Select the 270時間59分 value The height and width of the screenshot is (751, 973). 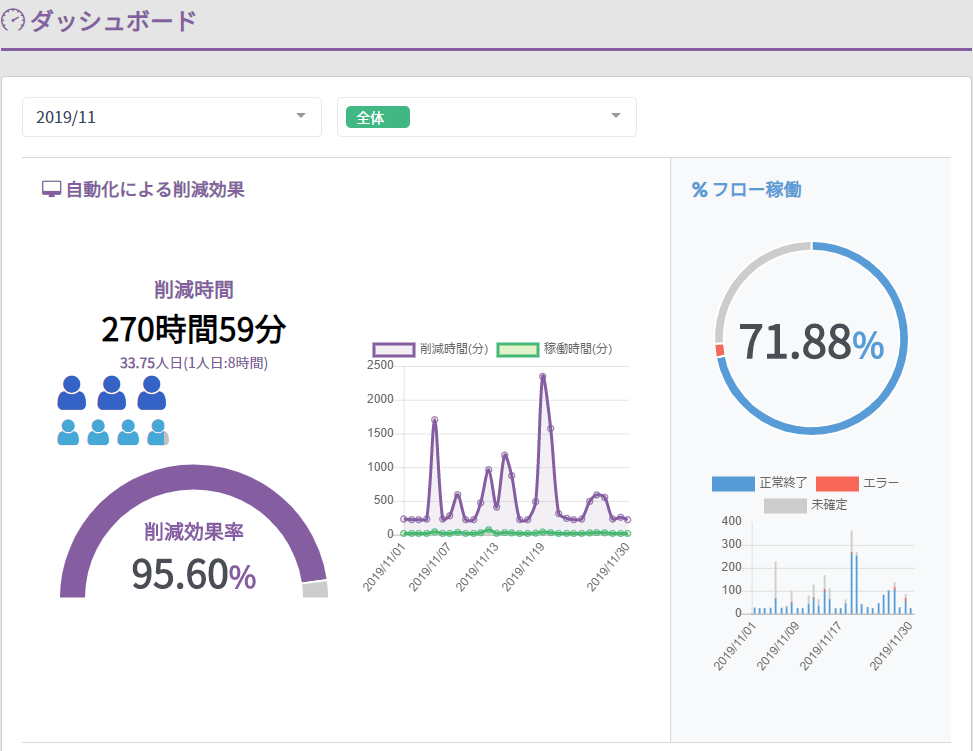[194, 329]
